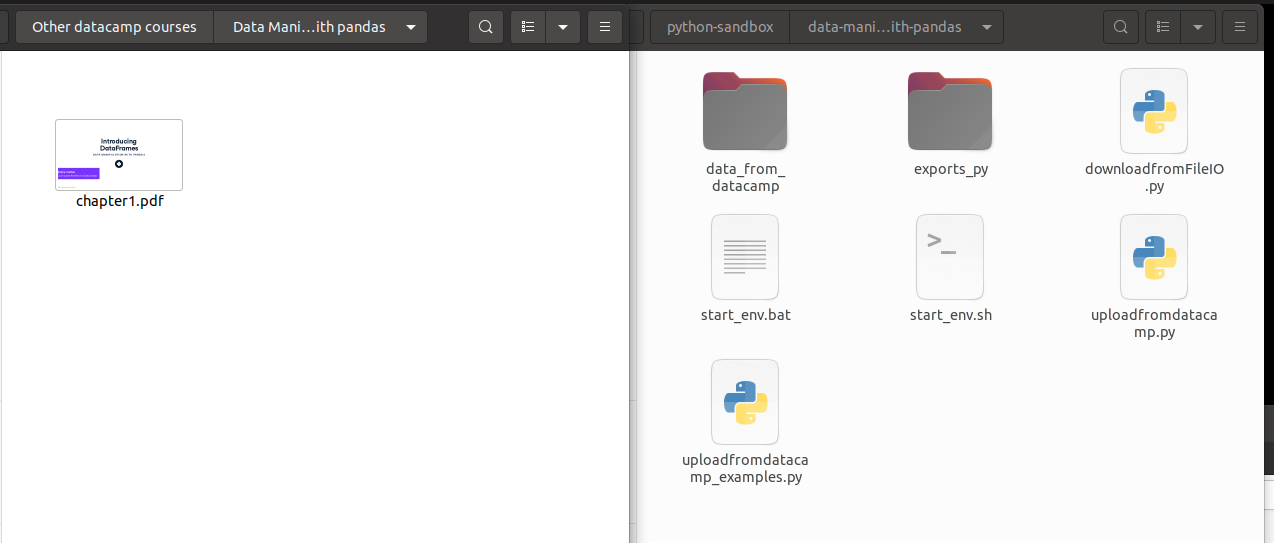Select the chapter1.pdf thumbnail
This screenshot has height=543, width=1274.
coord(119,155)
